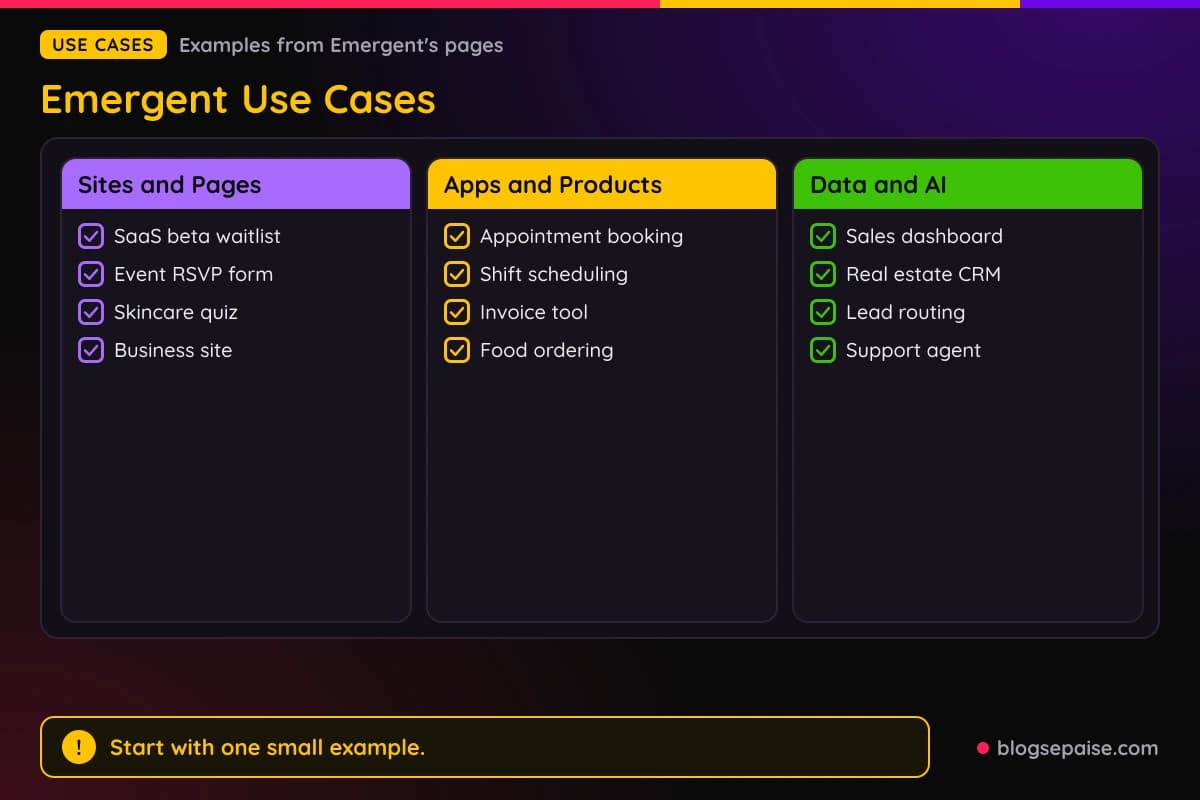Open the blogsepaise.com link
1200x800 pixels.
tap(1077, 748)
